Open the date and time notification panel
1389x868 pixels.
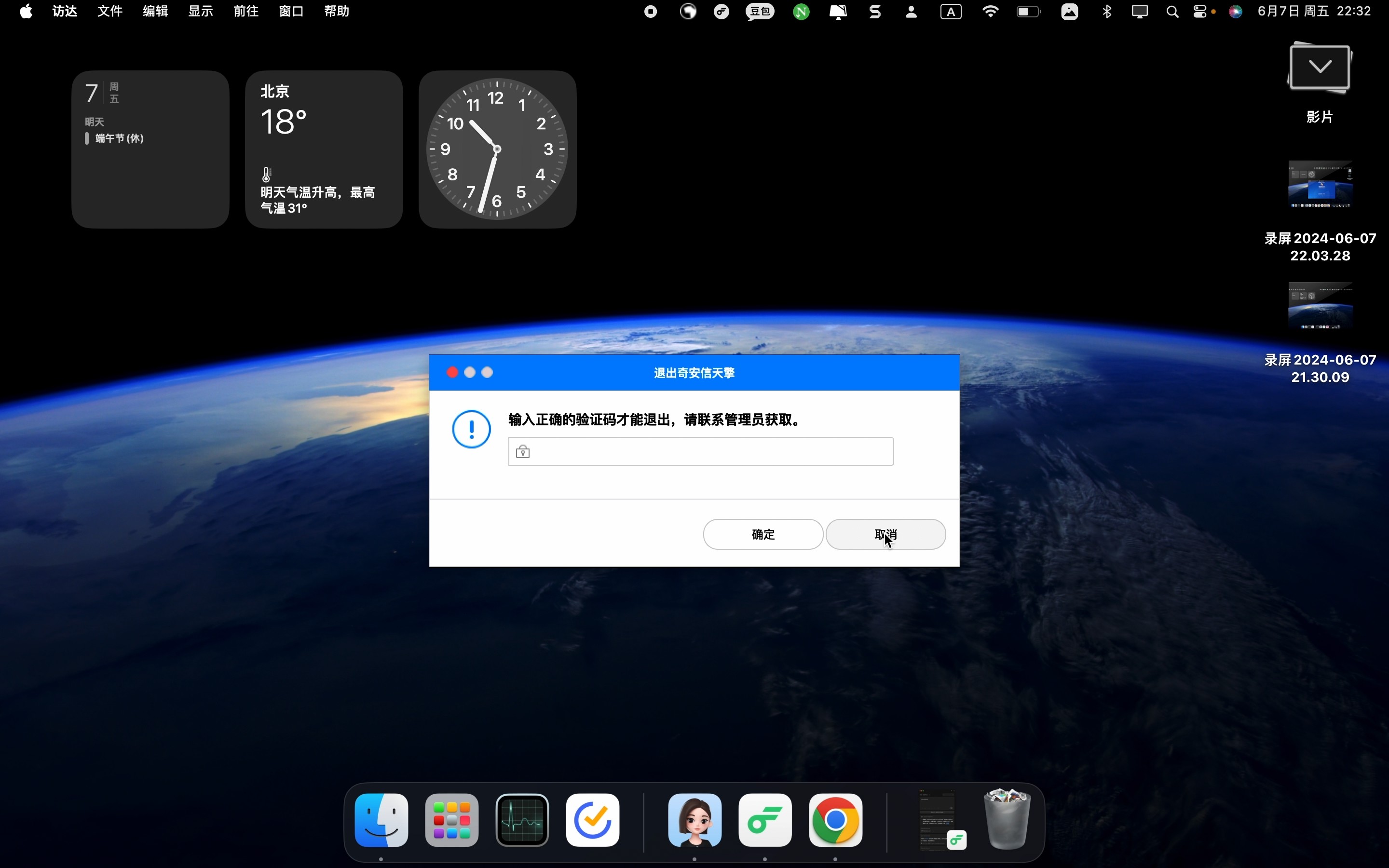click(1314, 12)
